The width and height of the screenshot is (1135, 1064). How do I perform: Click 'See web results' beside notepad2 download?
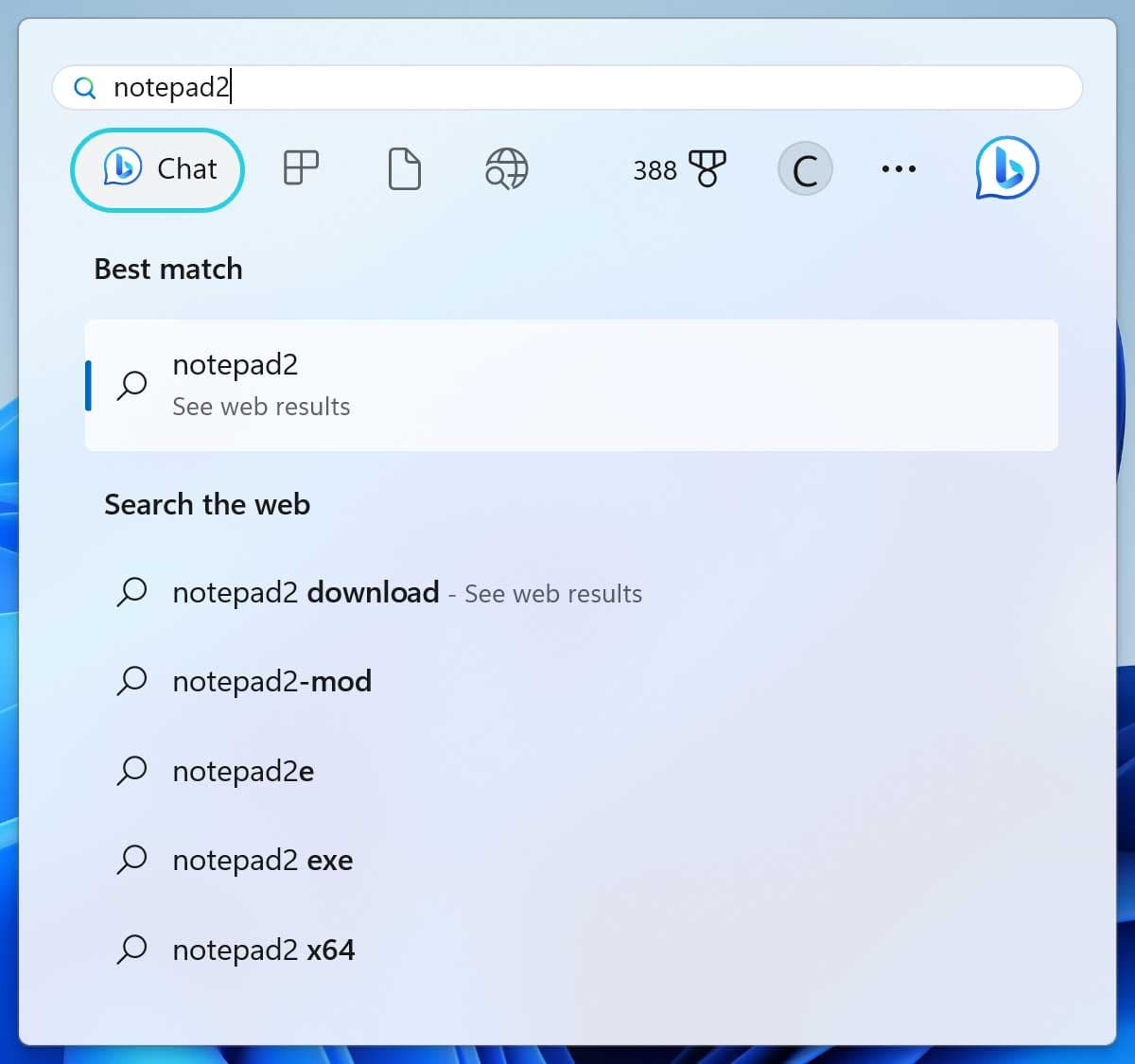pyautogui.click(x=553, y=594)
